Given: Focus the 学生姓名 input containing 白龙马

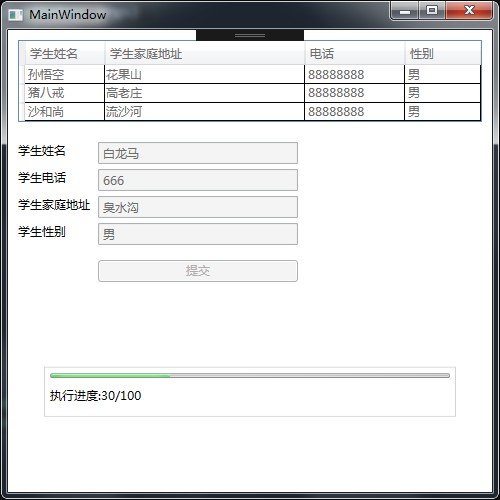Looking at the screenshot, I should [x=198, y=153].
